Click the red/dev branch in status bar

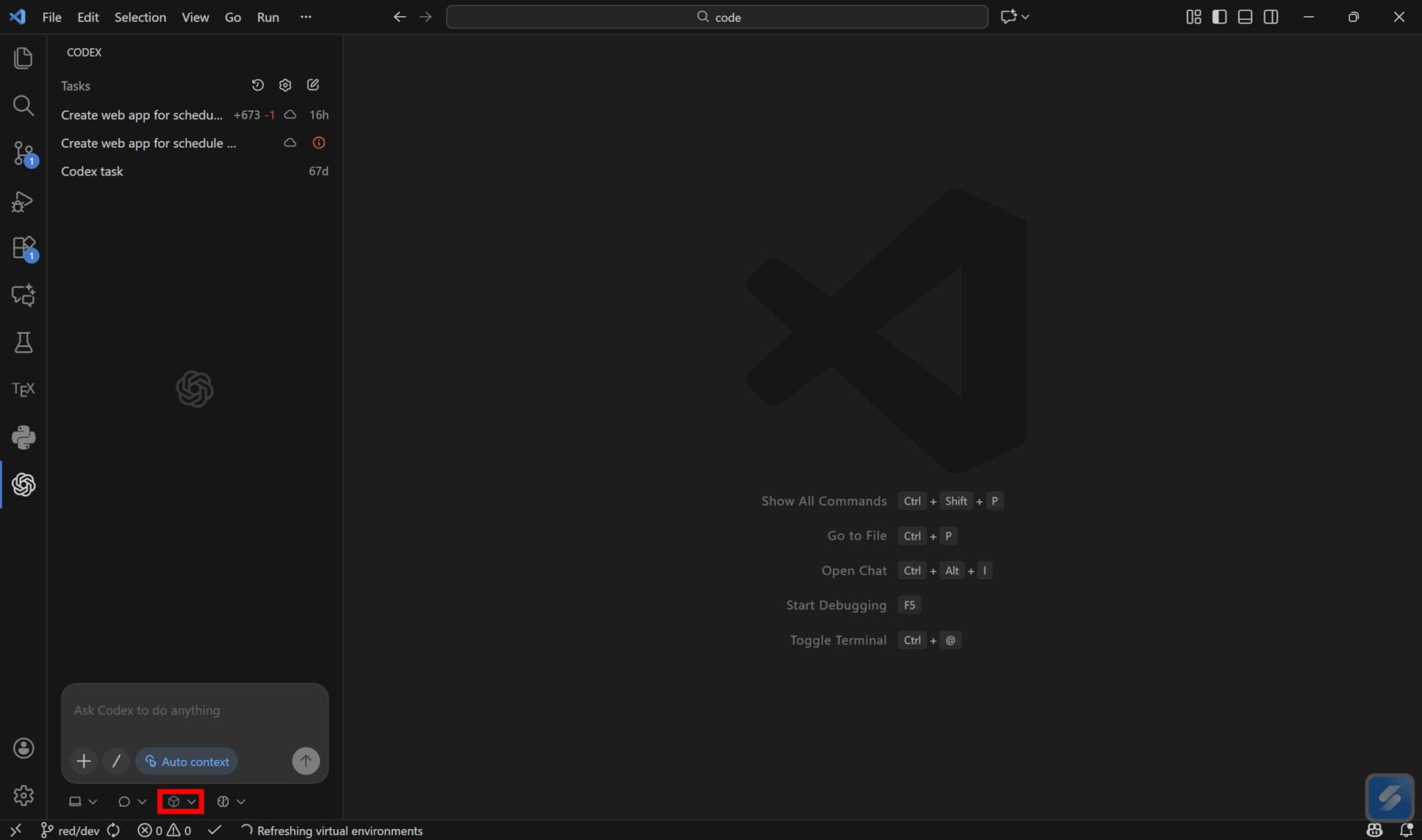tap(70, 831)
